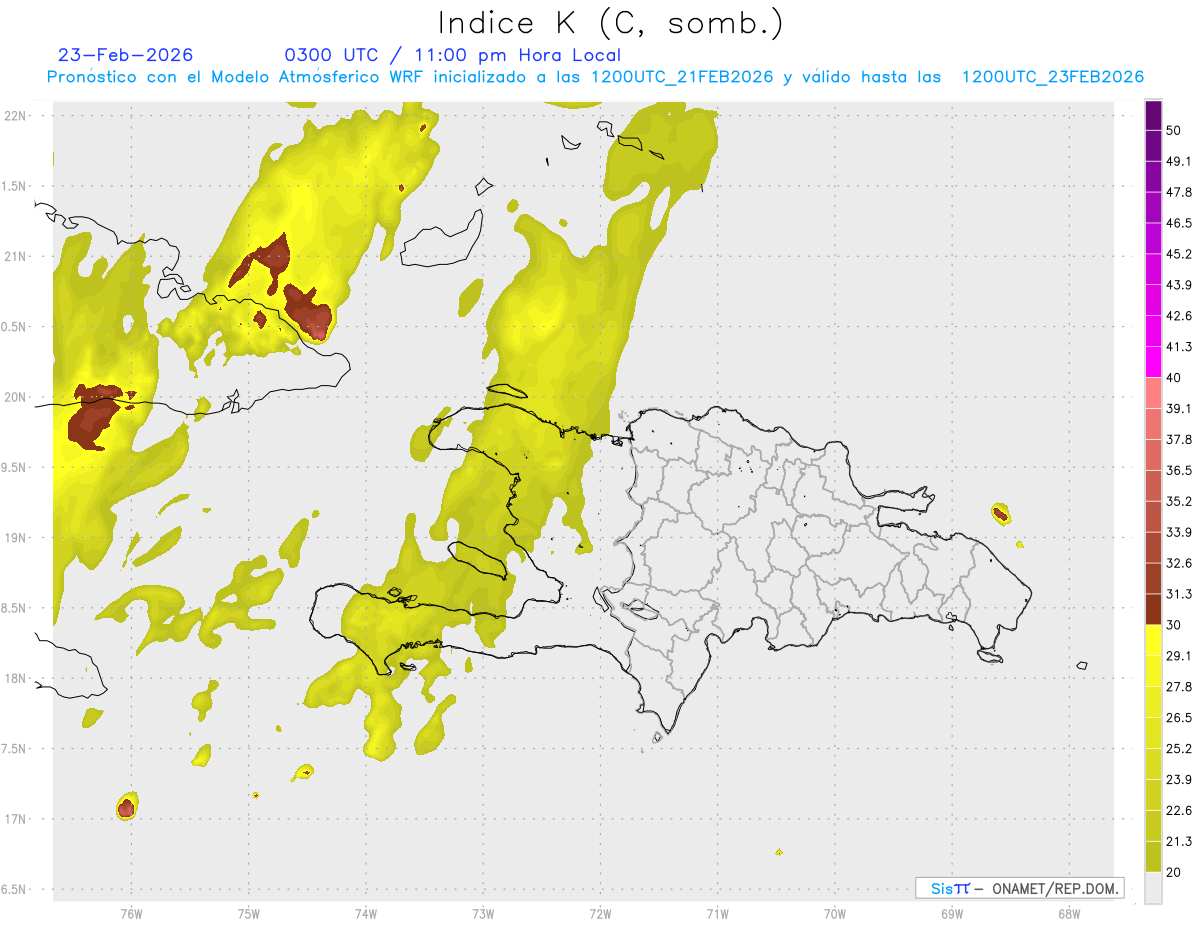Viewport: 1200px width, 927px height.
Task: Click the '49.1' value on the color scale
Action: click(1179, 161)
